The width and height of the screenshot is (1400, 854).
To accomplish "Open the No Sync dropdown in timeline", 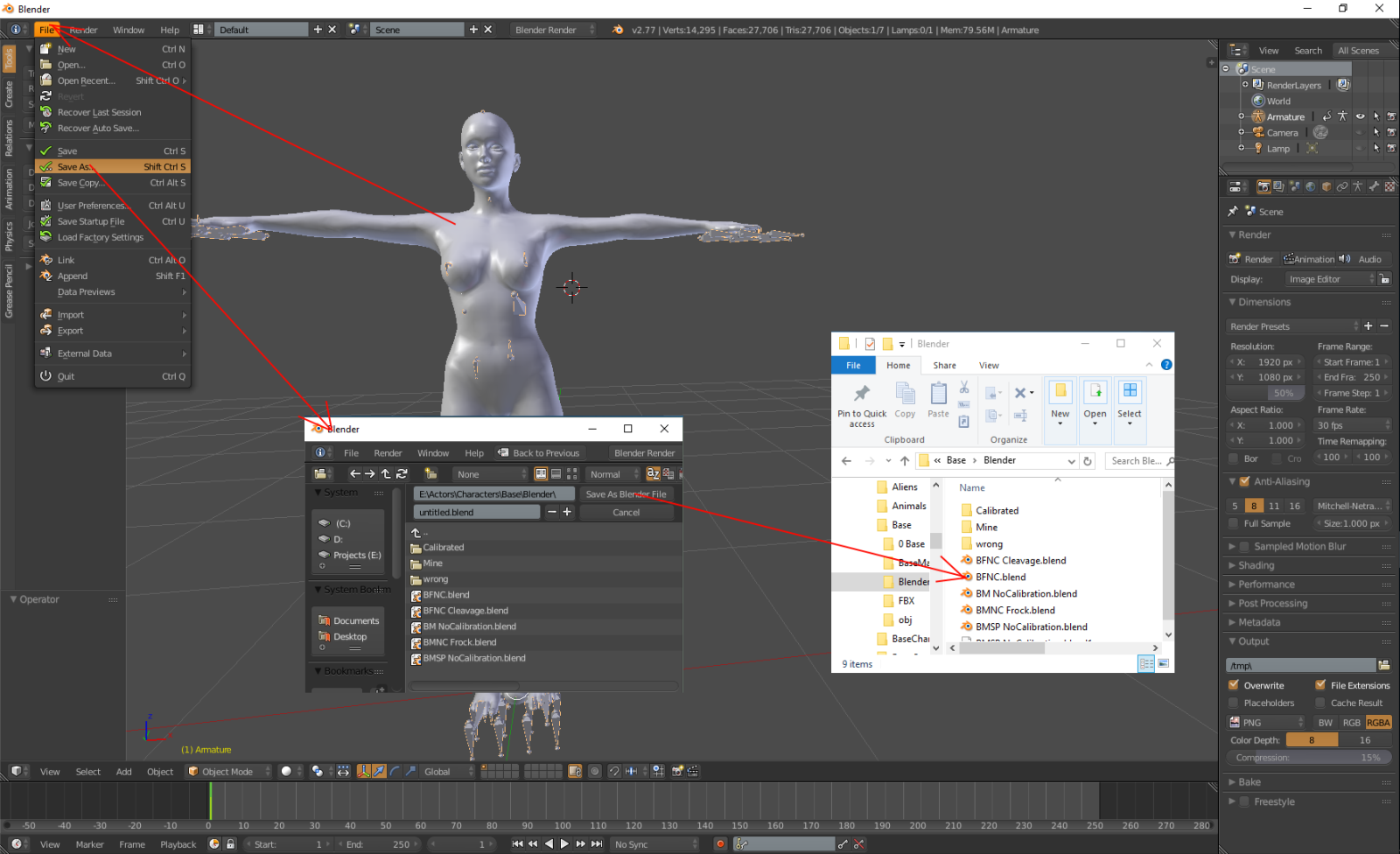I will point(654,843).
